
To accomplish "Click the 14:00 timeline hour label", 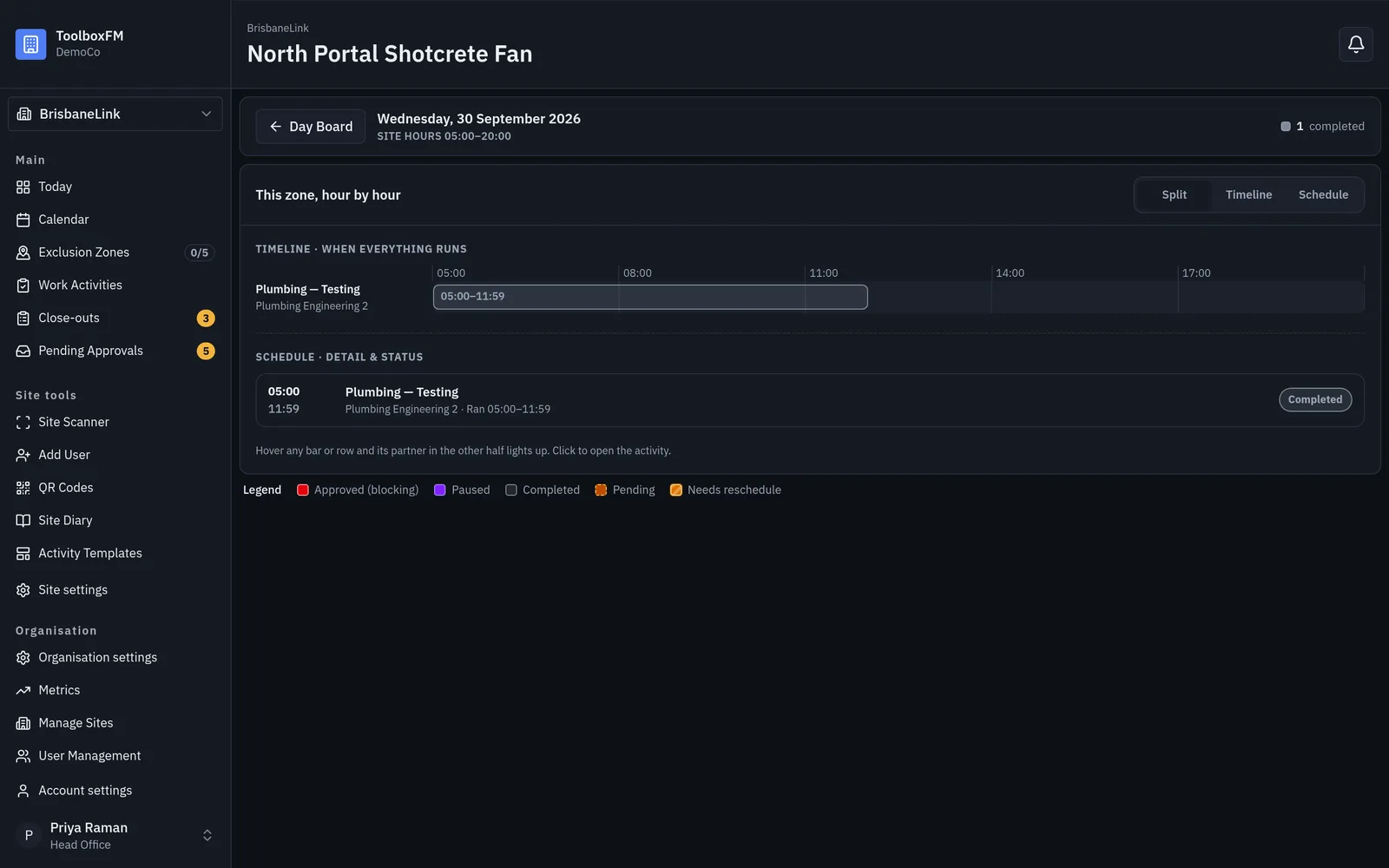I will pos(1010,273).
